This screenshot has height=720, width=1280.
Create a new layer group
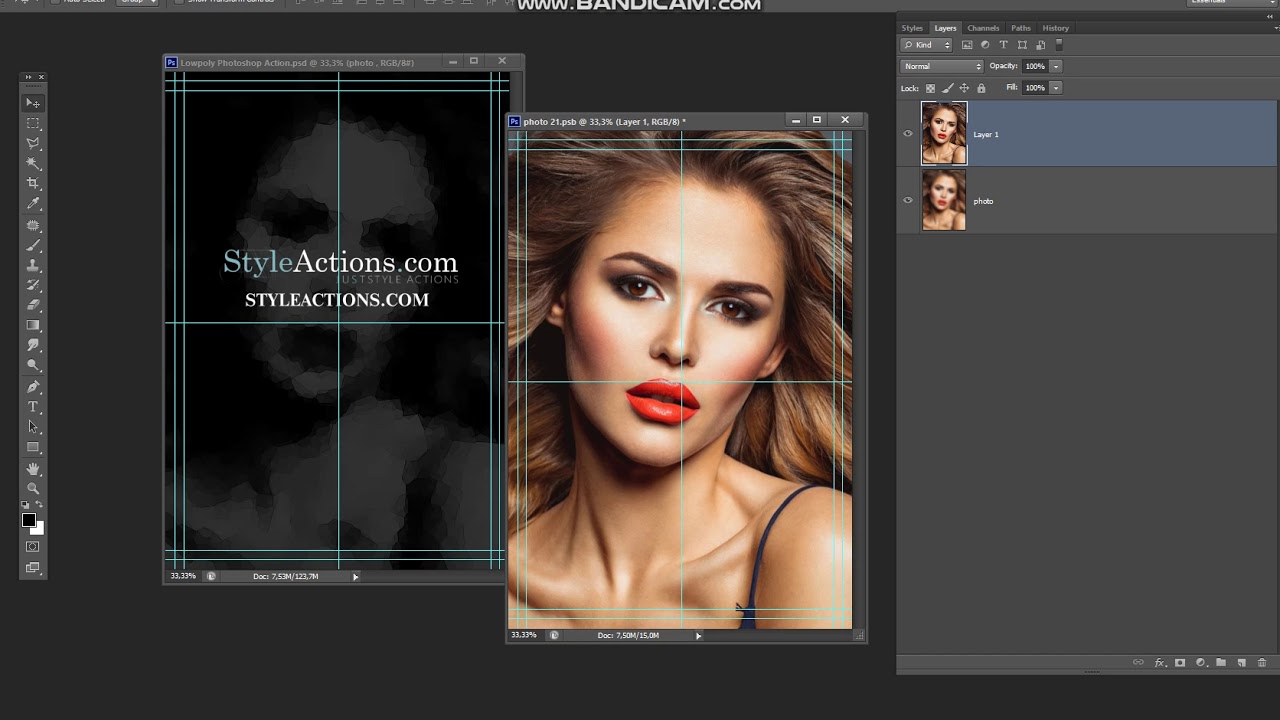pyautogui.click(x=1221, y=663)
